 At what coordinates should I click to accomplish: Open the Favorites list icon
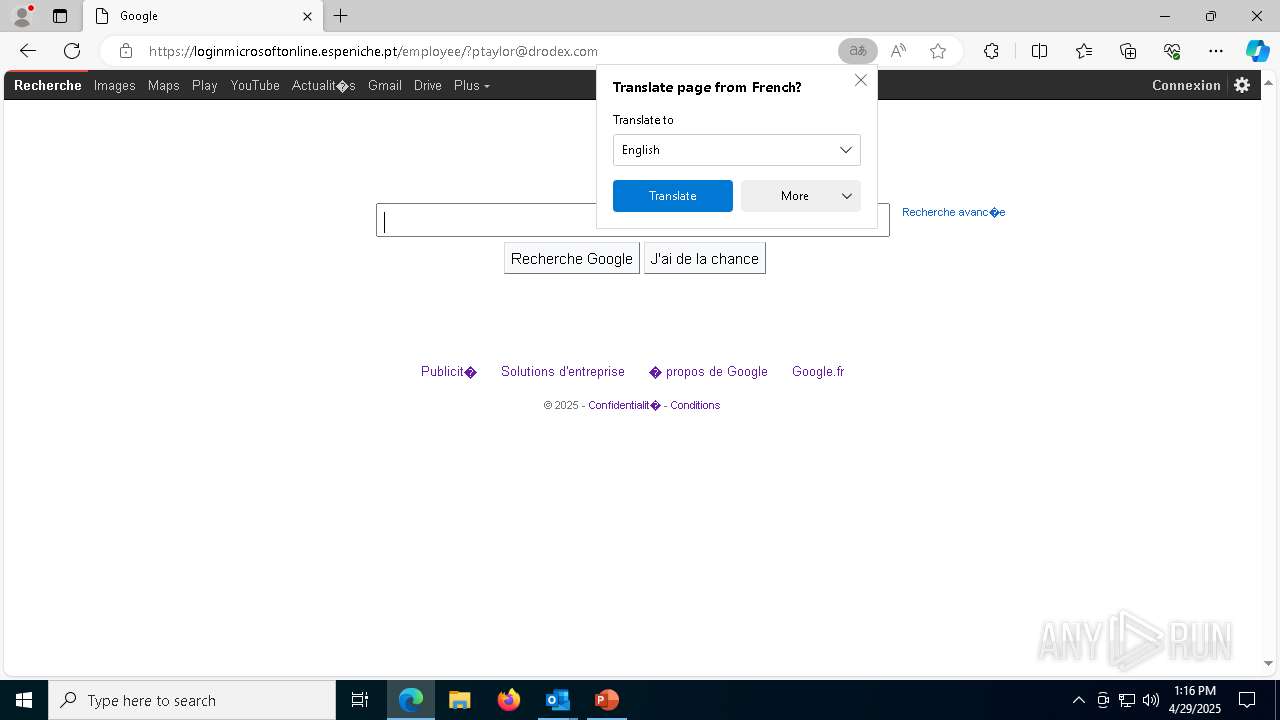pyautogui.click(x=1084, y=51)
